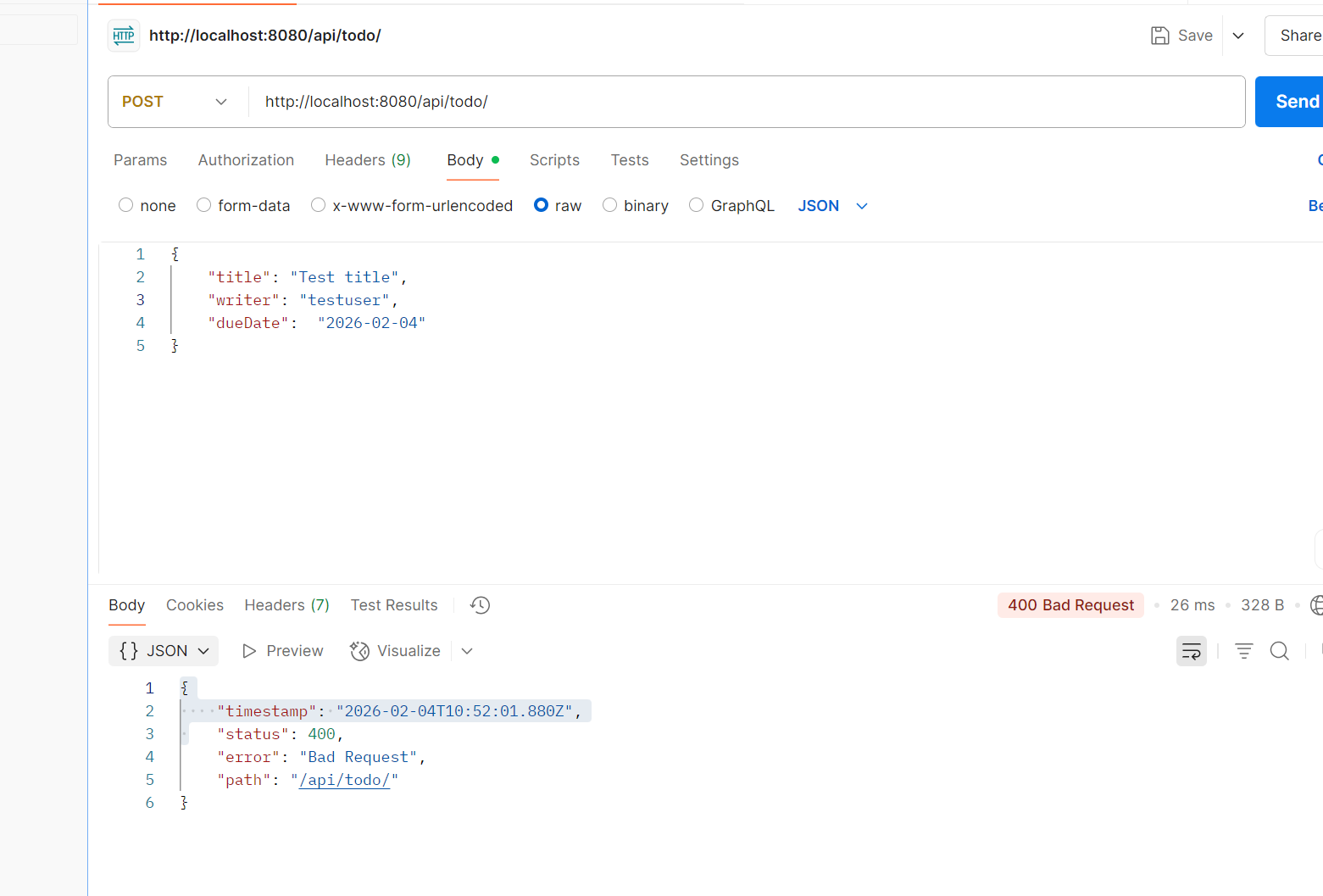The width and height of the screenshot is (1323, 896).
Task: Select the binary body radio button
Action: coord(610,205)
